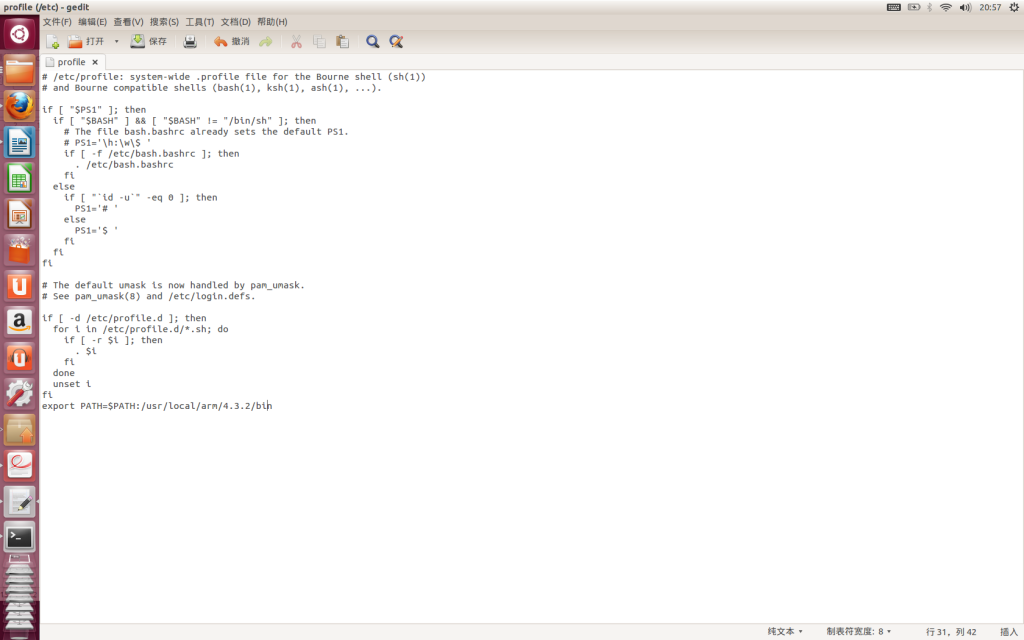
Task: Click the paste clipboard icon
Action: [x=342, y=42]
